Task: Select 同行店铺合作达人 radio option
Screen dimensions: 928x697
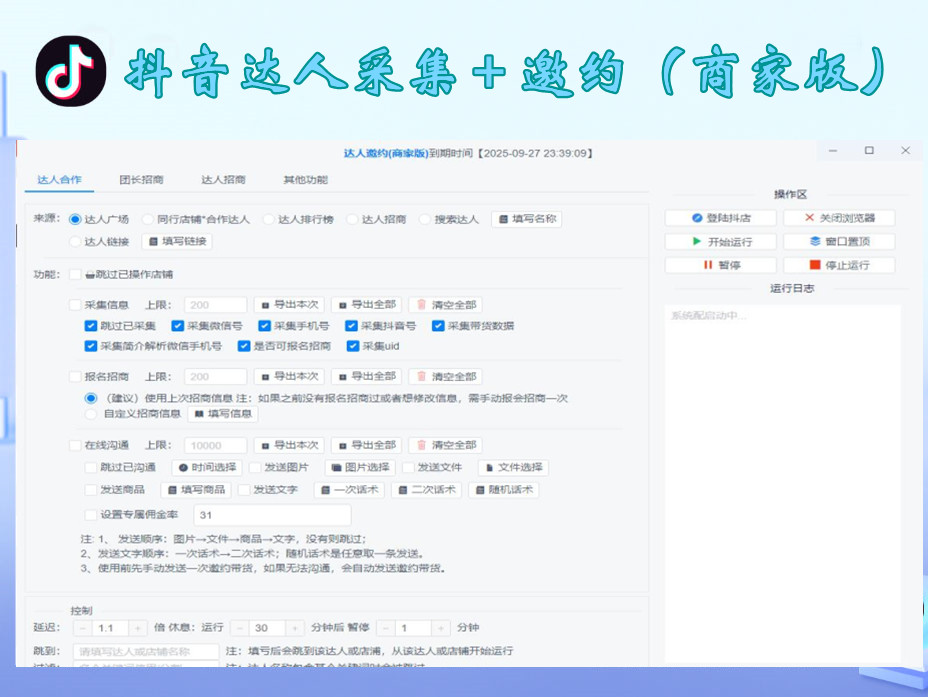Action: tap(148, 220)
